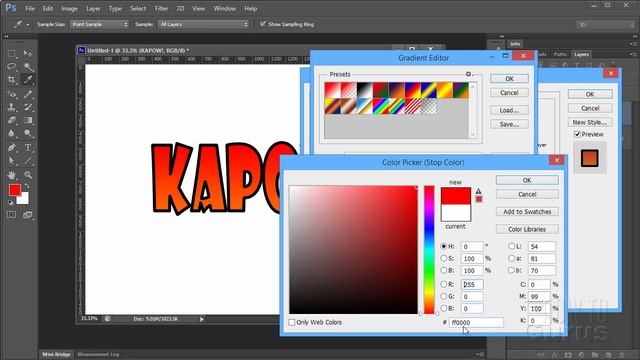Select the G (green) radio button
The image size is (640, 360).
click(x=444, y=296)
